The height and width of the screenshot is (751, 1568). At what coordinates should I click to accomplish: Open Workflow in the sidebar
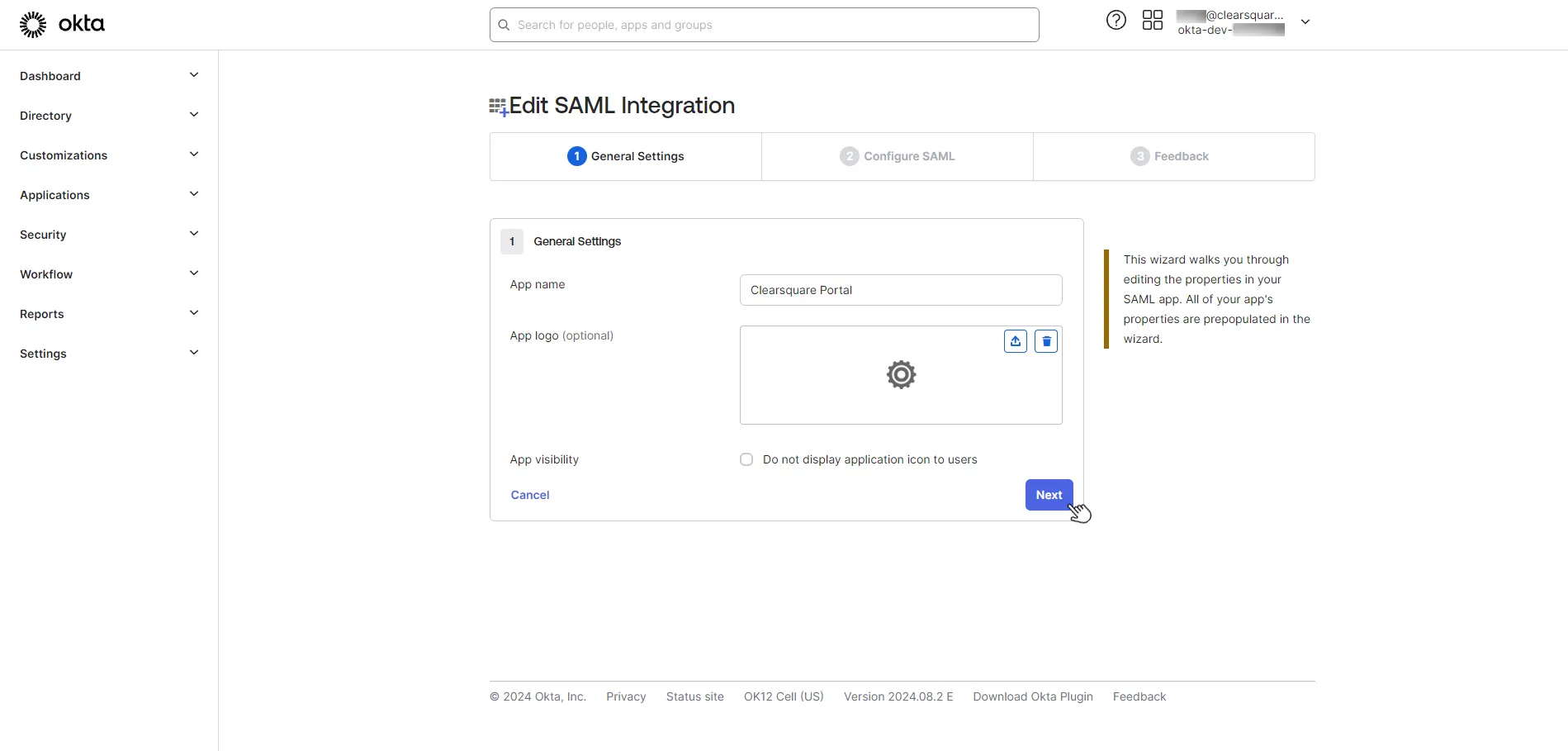pyautogui.click(x=46, y=274)
